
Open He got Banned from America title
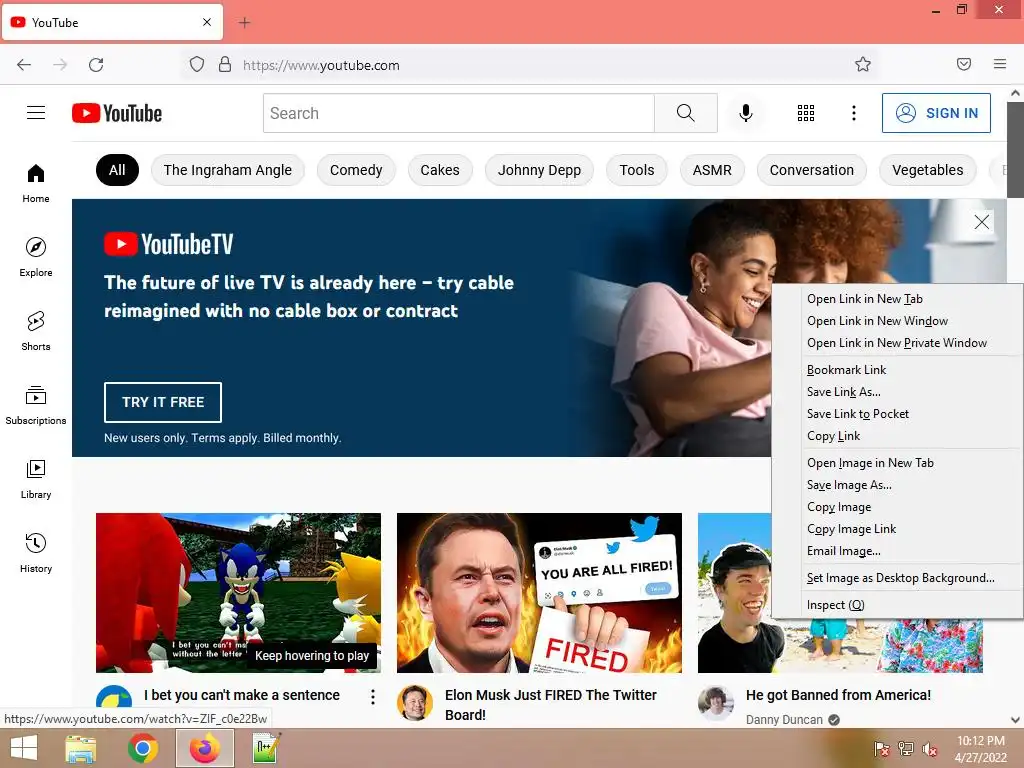839,695
